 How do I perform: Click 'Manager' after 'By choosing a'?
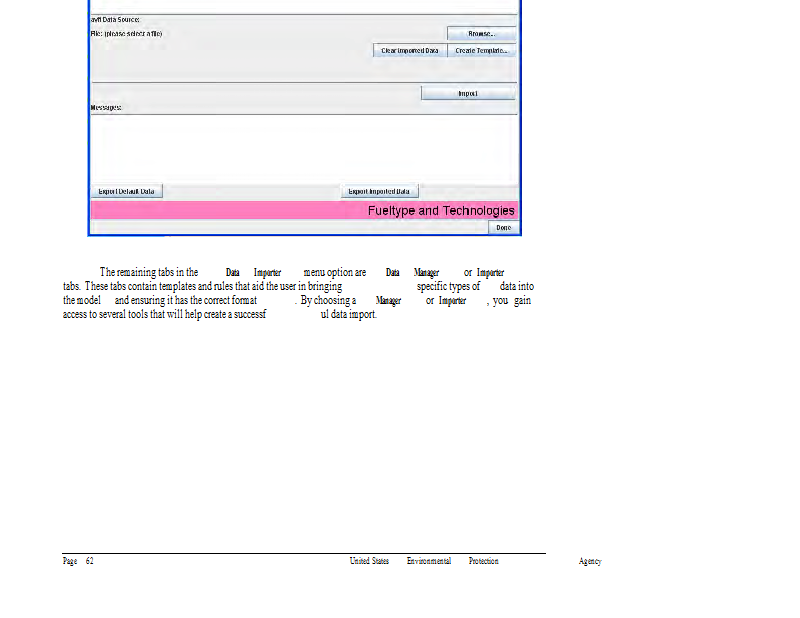click(x=388, y=300)
